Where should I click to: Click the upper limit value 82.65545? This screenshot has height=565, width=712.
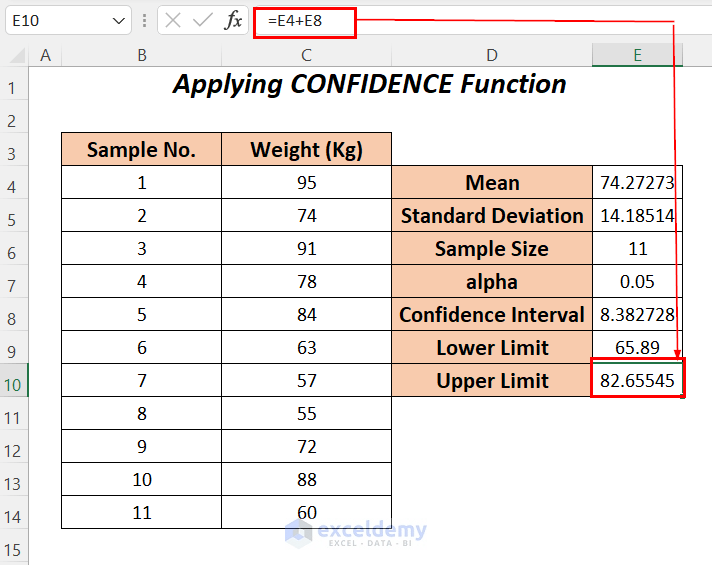tap(637, 380)
